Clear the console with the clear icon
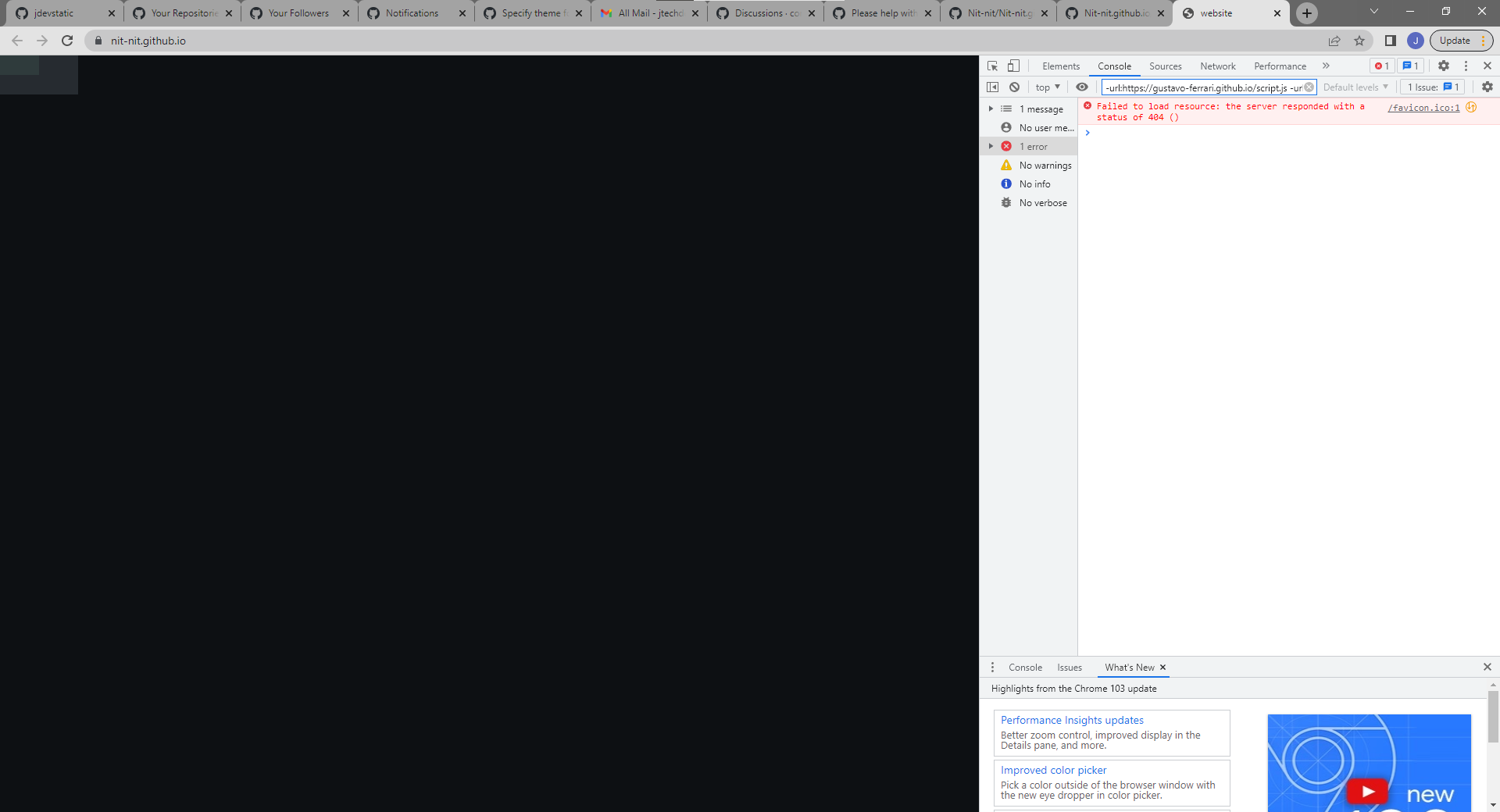The height and width of the screenshot is (812, 1500). (x=1014, y=87)
